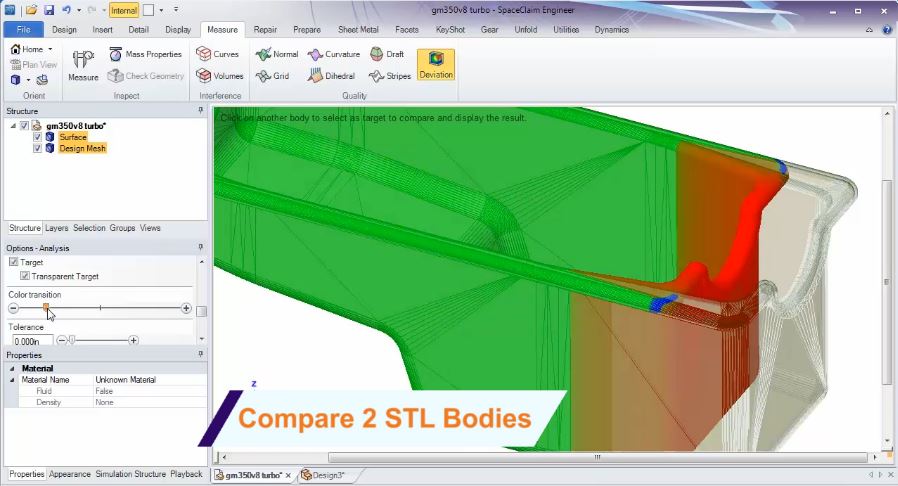The height and width of the screenshot is (486, 898).
Task: Open the view cube dropdown arrow in Orient
Action: 28,80
